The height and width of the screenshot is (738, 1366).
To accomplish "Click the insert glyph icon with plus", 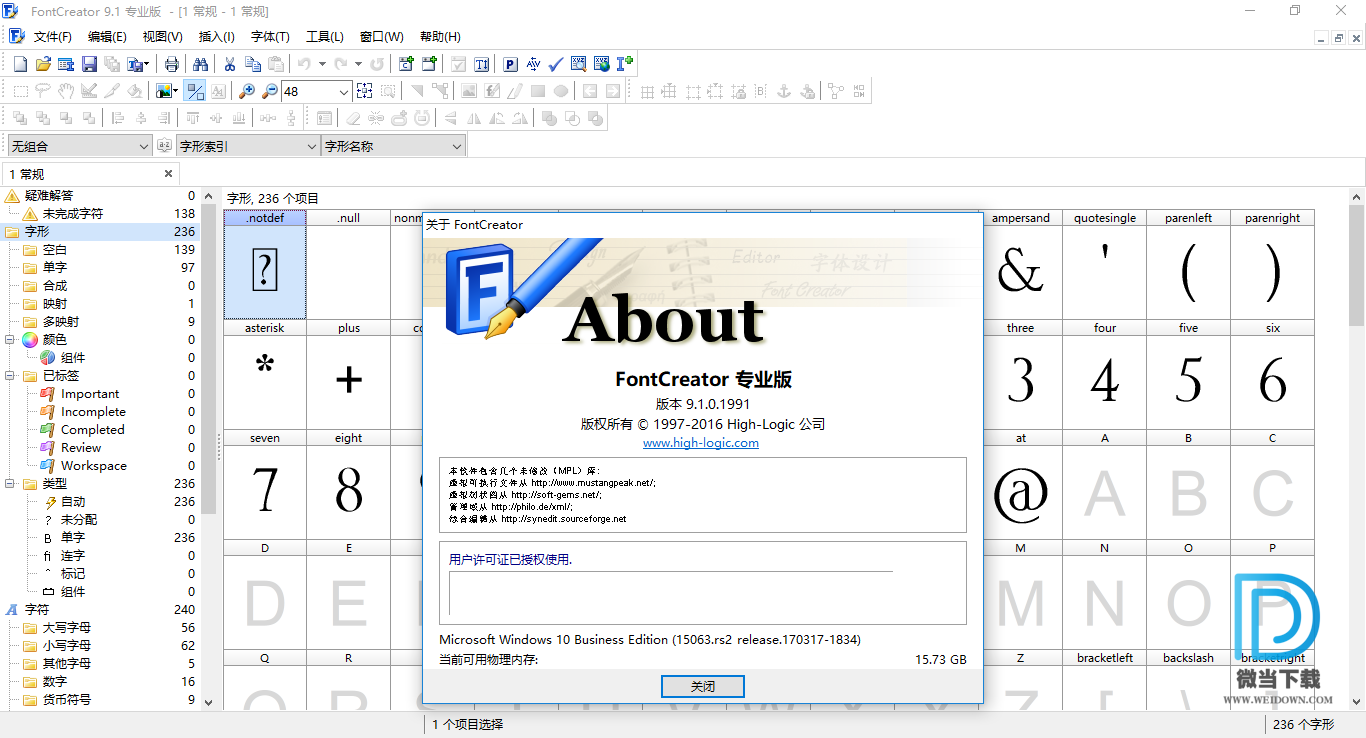I will tap(429, 64).
